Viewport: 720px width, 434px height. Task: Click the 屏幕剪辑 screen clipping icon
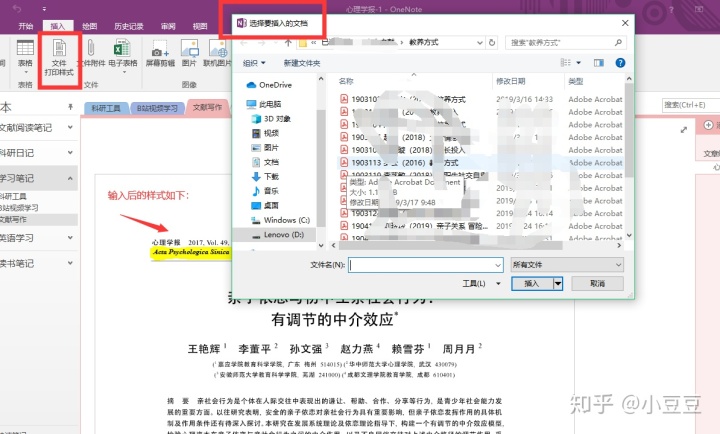click(160, 50)
